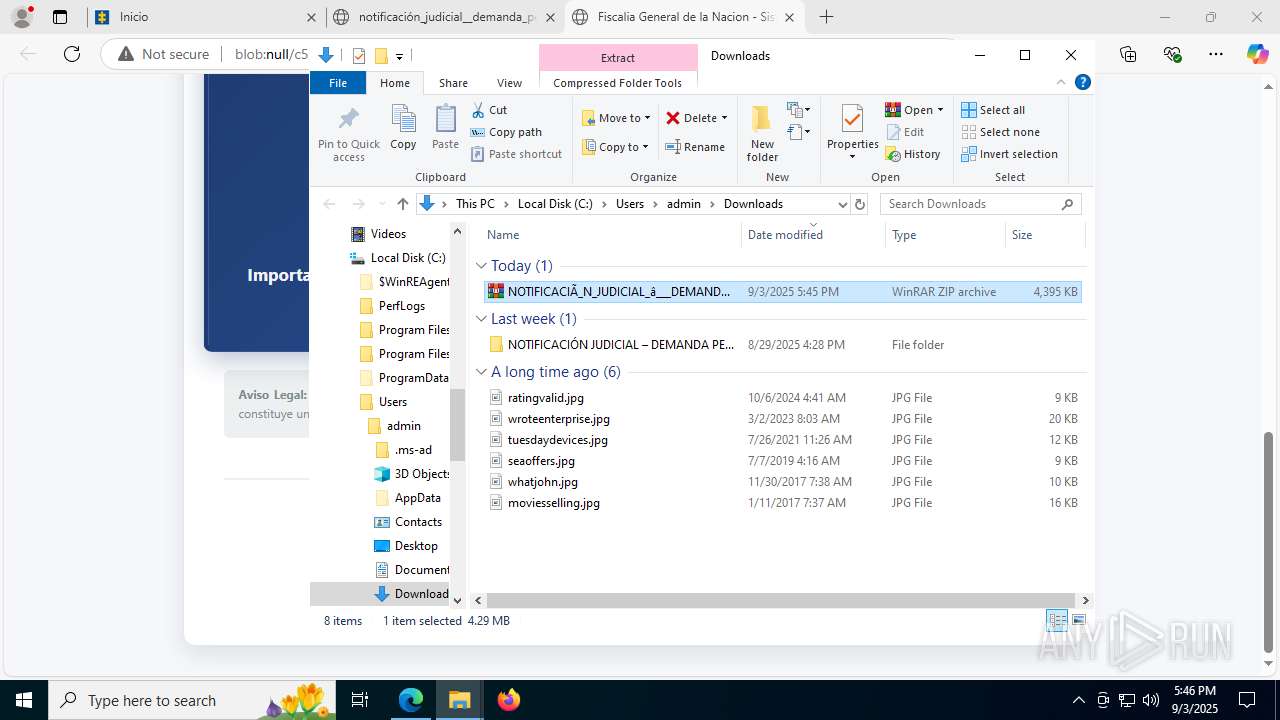Click the Search Downloads field
This screenshot has height=720, width=1280.
[x=980, y=204]
